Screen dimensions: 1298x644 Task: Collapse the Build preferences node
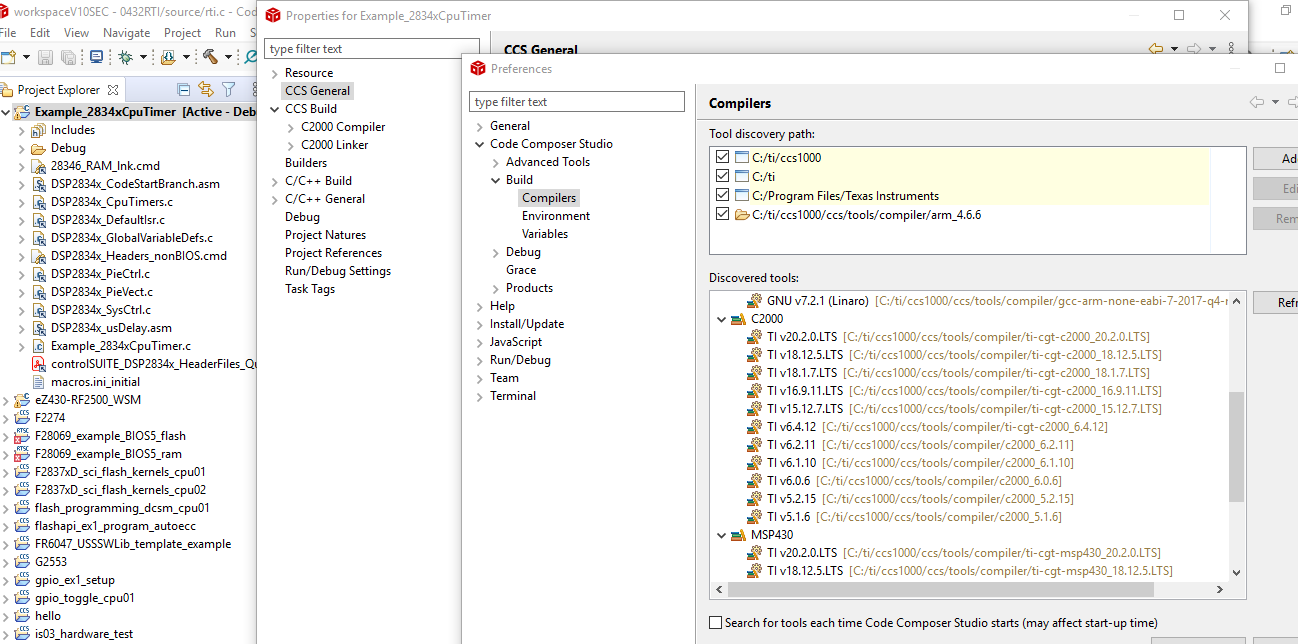click(x=495, y=180)
